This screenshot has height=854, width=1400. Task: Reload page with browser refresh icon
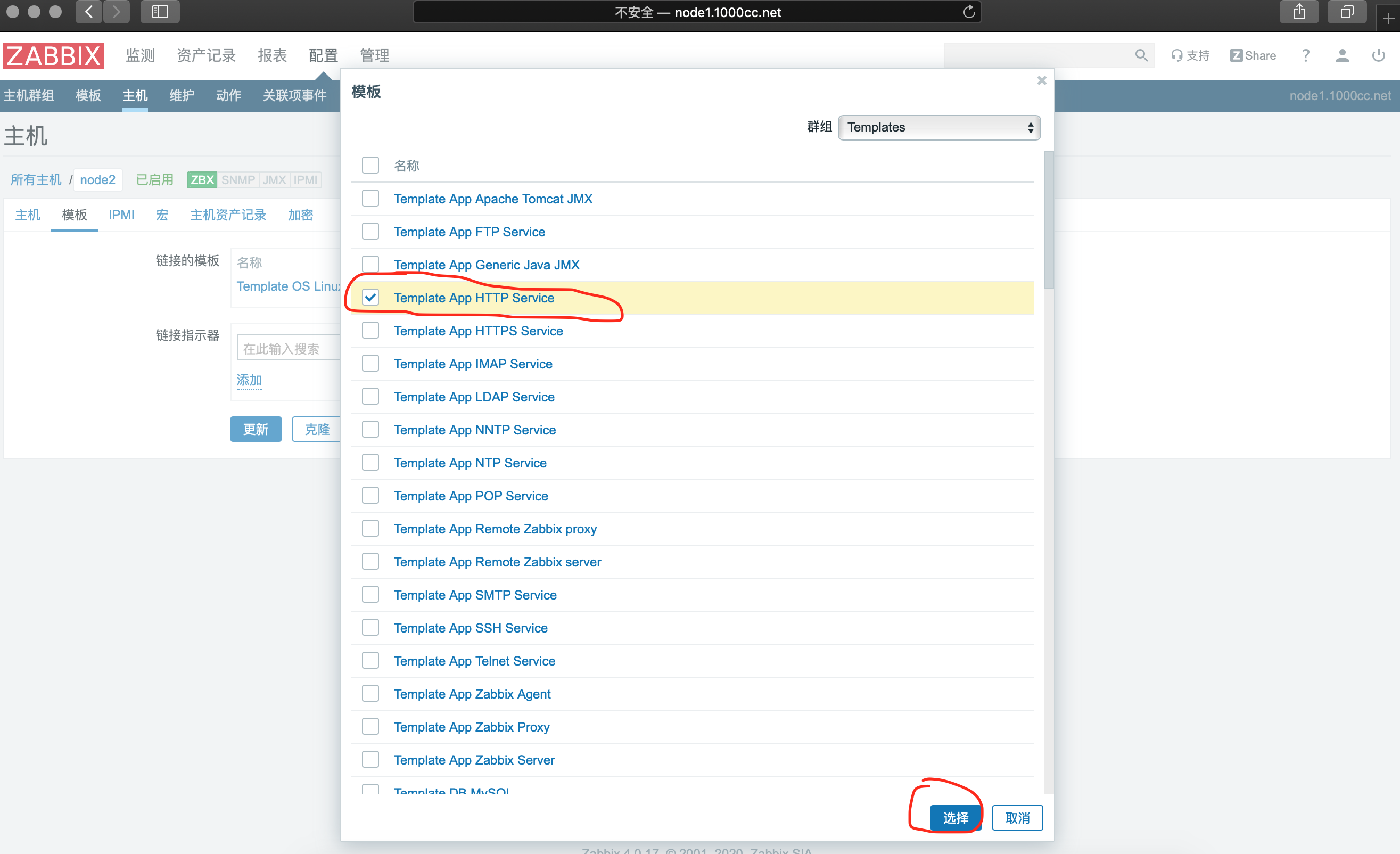tap(969, 12)
